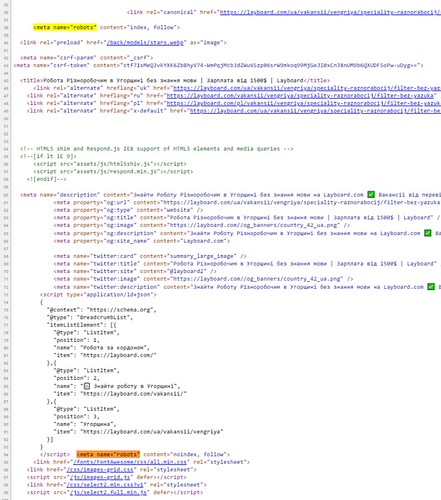Click the og:type "website" meta line
The width and height of the screenshot is (441, 500).
128,210
